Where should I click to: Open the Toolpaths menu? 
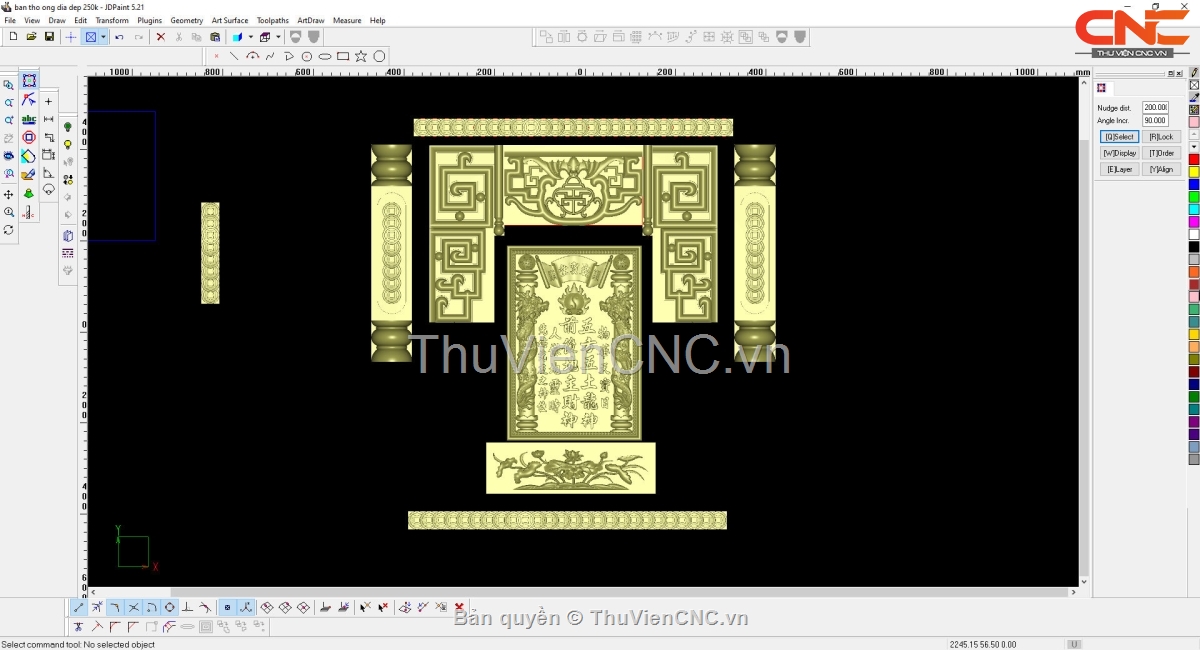pos(272,20)
